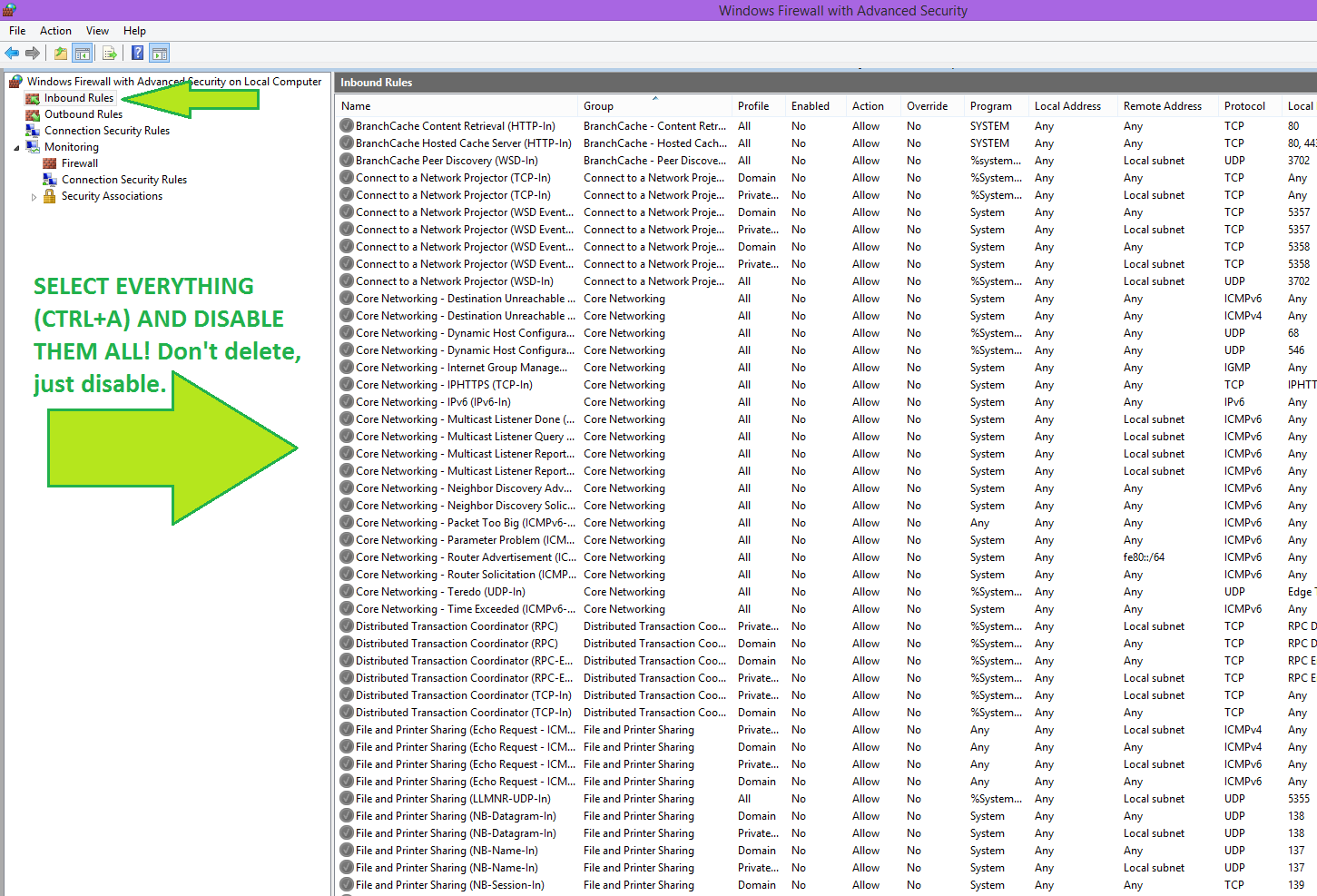Toggle the Show/Hide Console Tree icon
The width and height of the screenshot is (1317, 896).
[x=83, y=54]
